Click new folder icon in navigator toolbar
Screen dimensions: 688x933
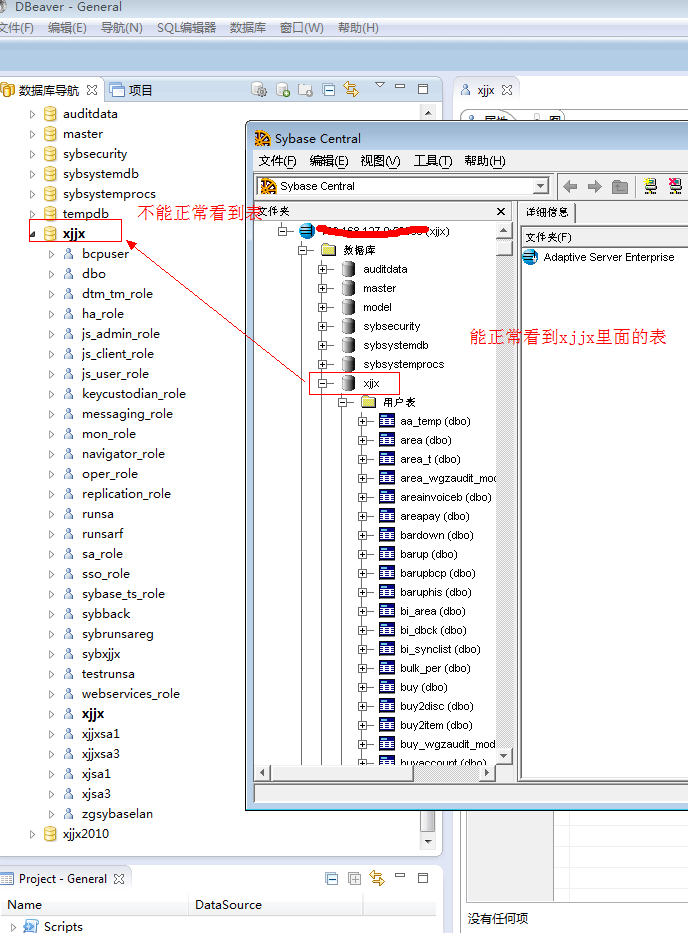tap(305, 90)
